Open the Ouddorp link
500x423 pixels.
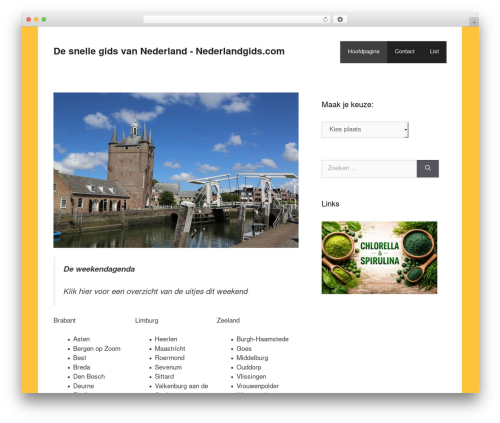point(249,367)
